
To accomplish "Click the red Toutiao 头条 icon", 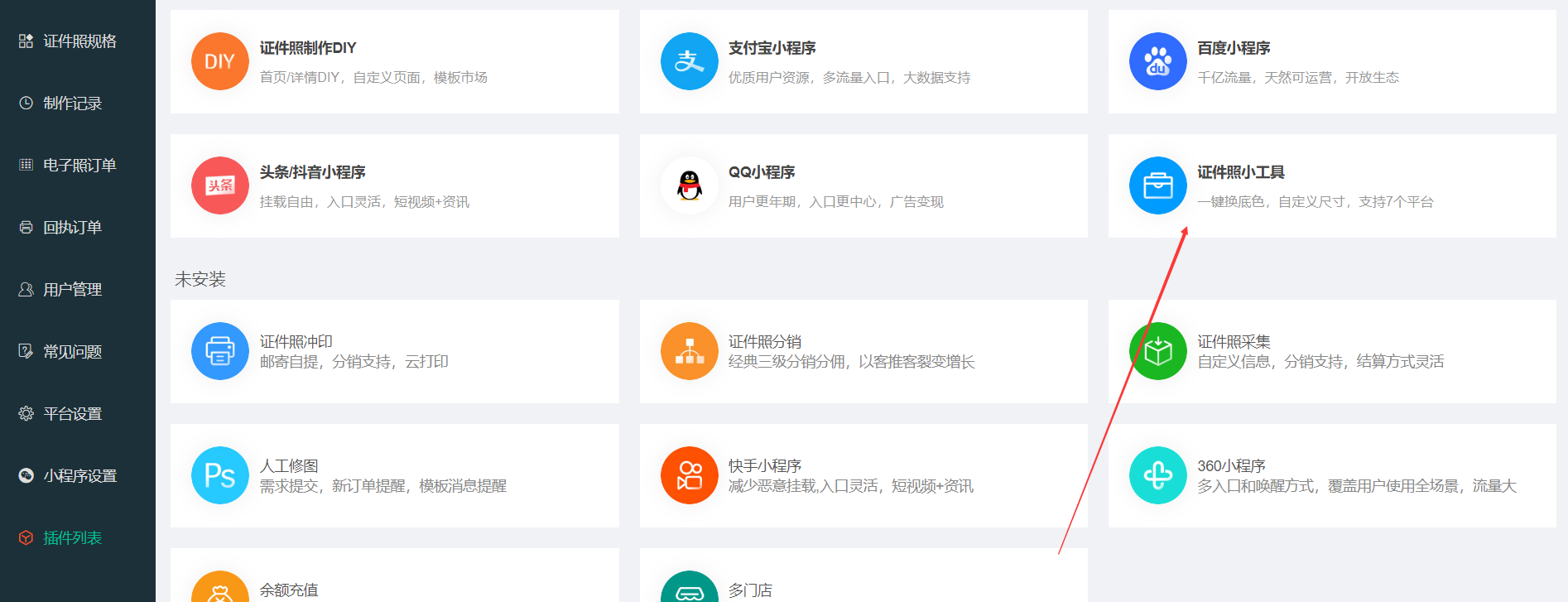I will (220, 185).
